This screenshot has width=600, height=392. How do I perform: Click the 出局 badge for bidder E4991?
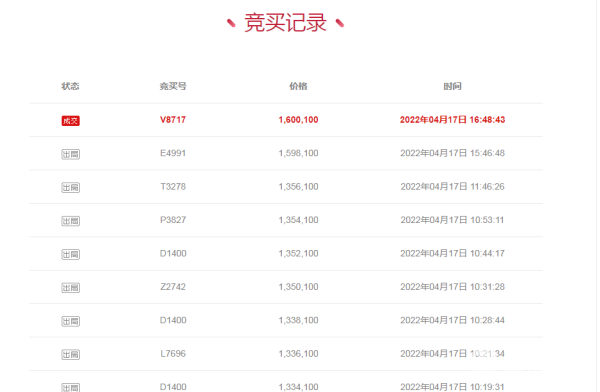70,154
